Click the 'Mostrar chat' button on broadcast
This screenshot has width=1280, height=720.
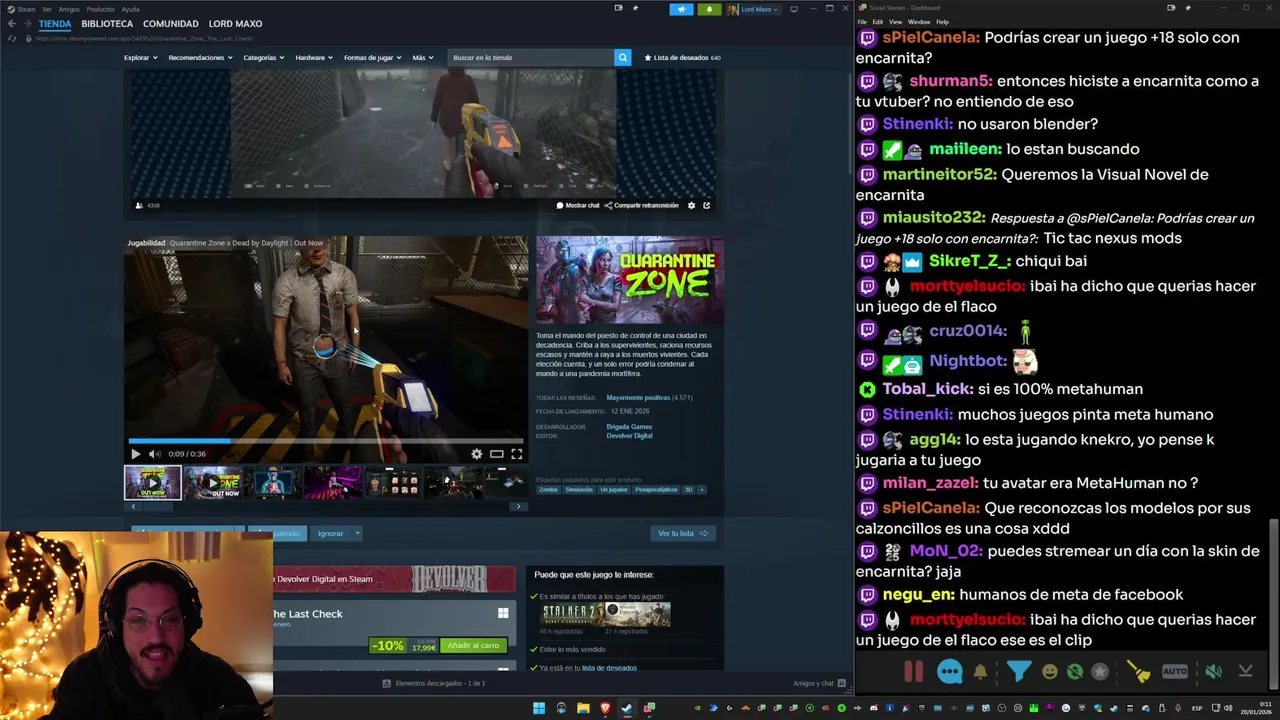coord(578,205)
